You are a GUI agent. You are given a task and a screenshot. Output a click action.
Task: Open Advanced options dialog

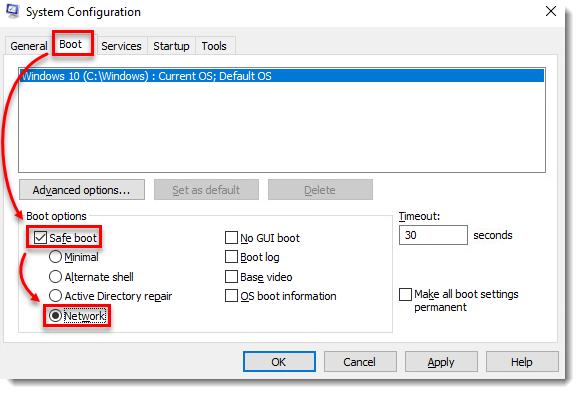click(x=82, y=190)
